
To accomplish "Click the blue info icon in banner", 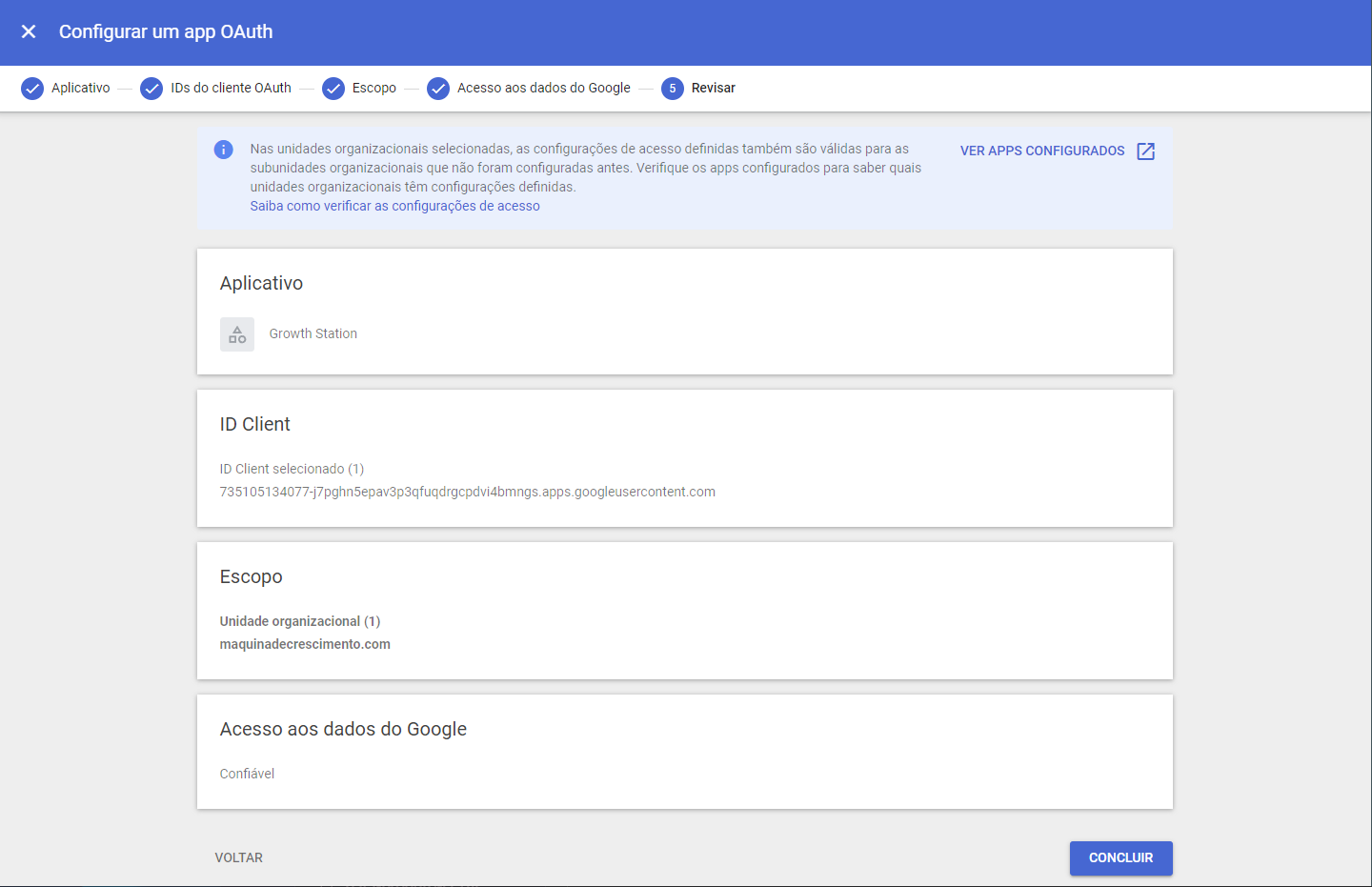I will click(x=224, y=150).
